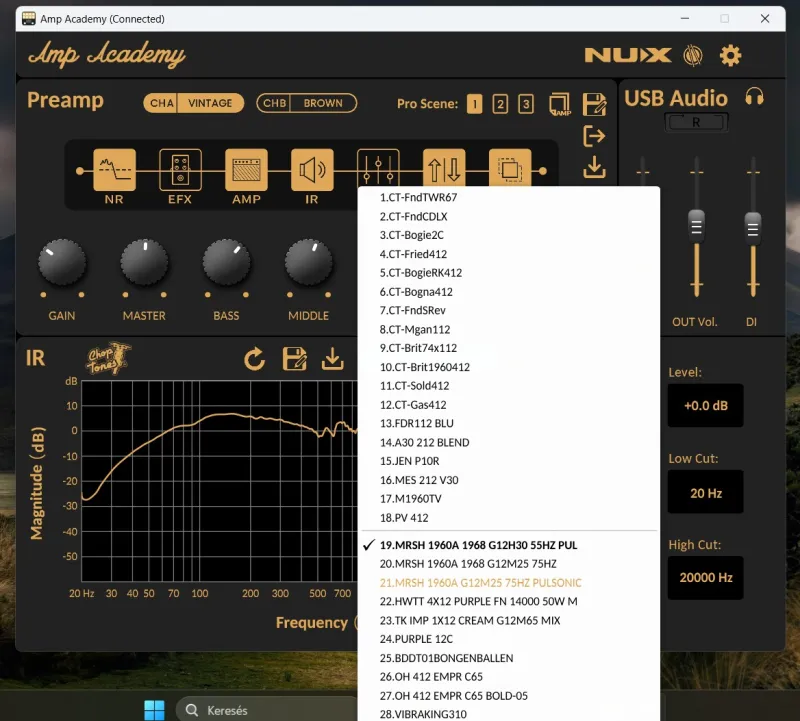The width and height of the screenshot is (800, 721).
Task: Open settings with the gear icon
Action: coord(731,56)
